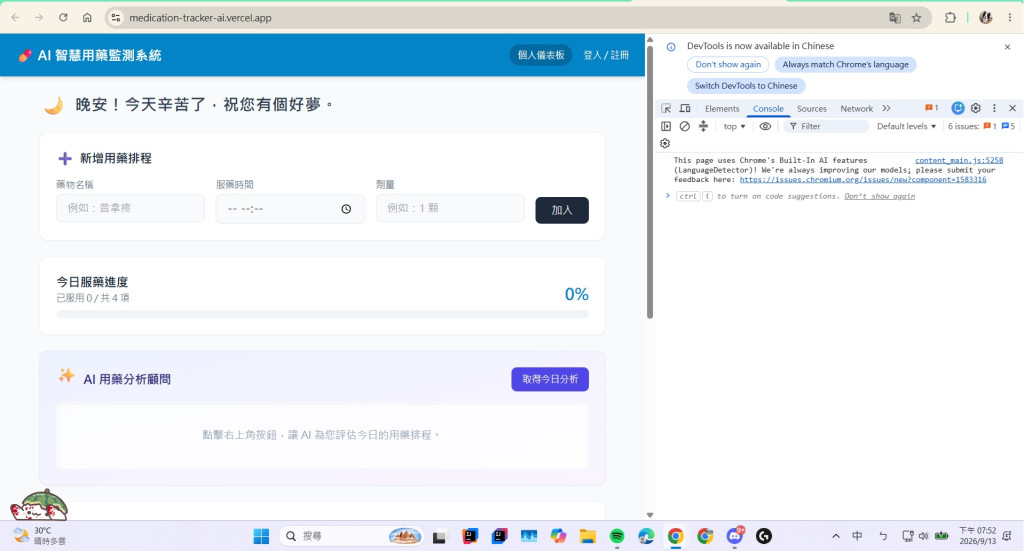Focus the 劑量 dosage input field
Image resolution: width=1024 pixels, height=551 pixels.
click(450, 208)
